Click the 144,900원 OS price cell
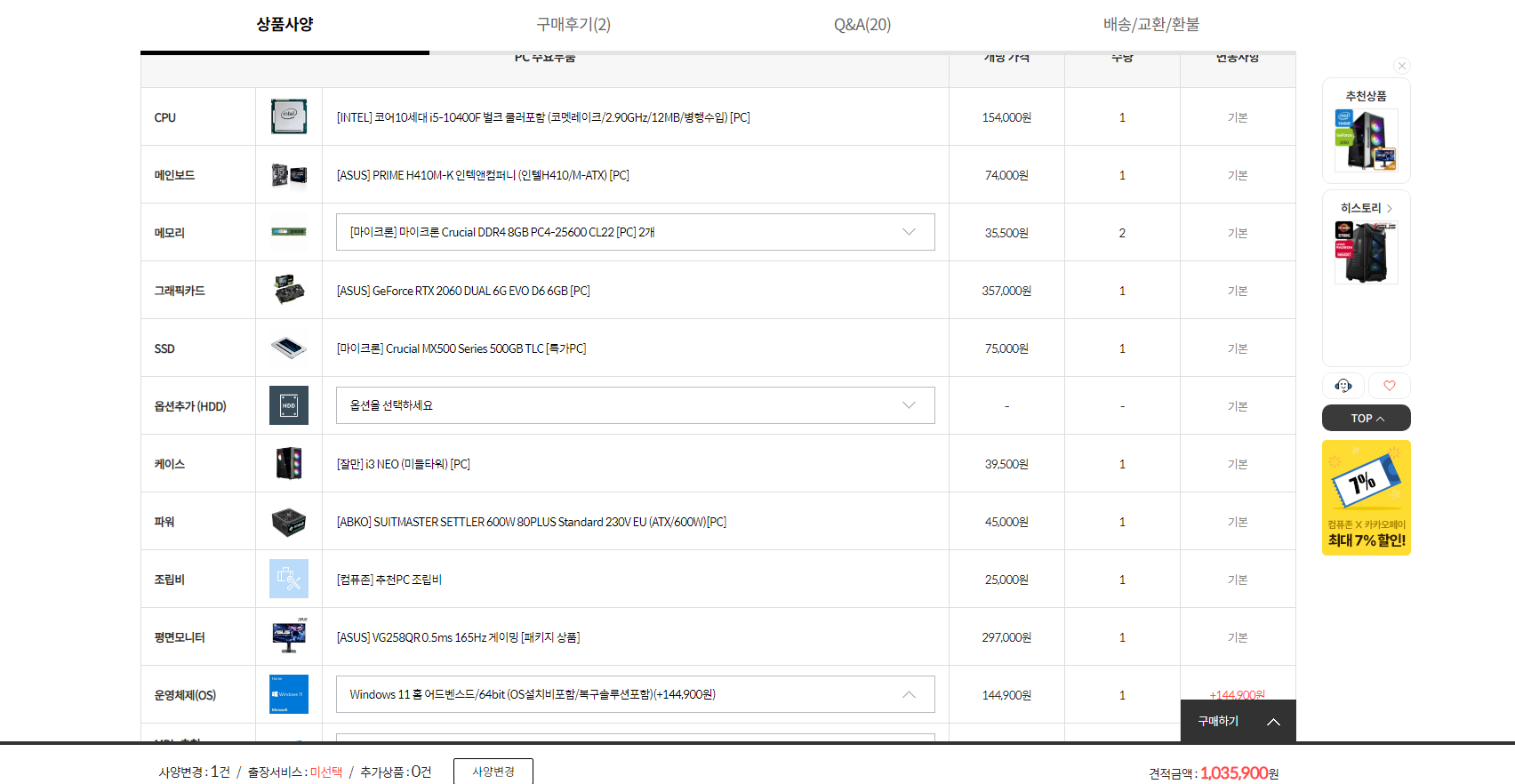 coord(1006,695)
